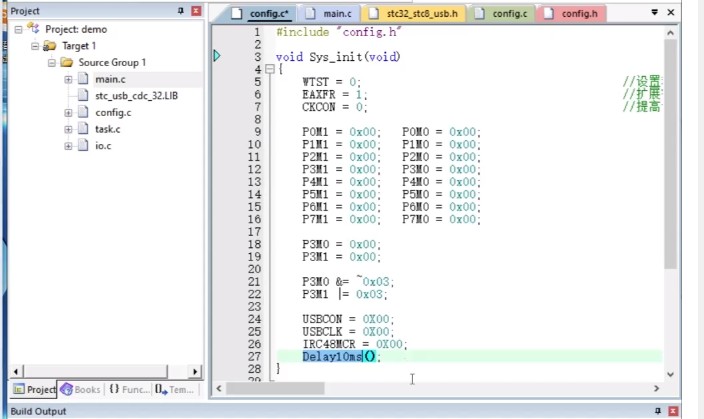Click the Project panel scroll right arrow
This screenshot has height=419, width=704.
(195, 371)
